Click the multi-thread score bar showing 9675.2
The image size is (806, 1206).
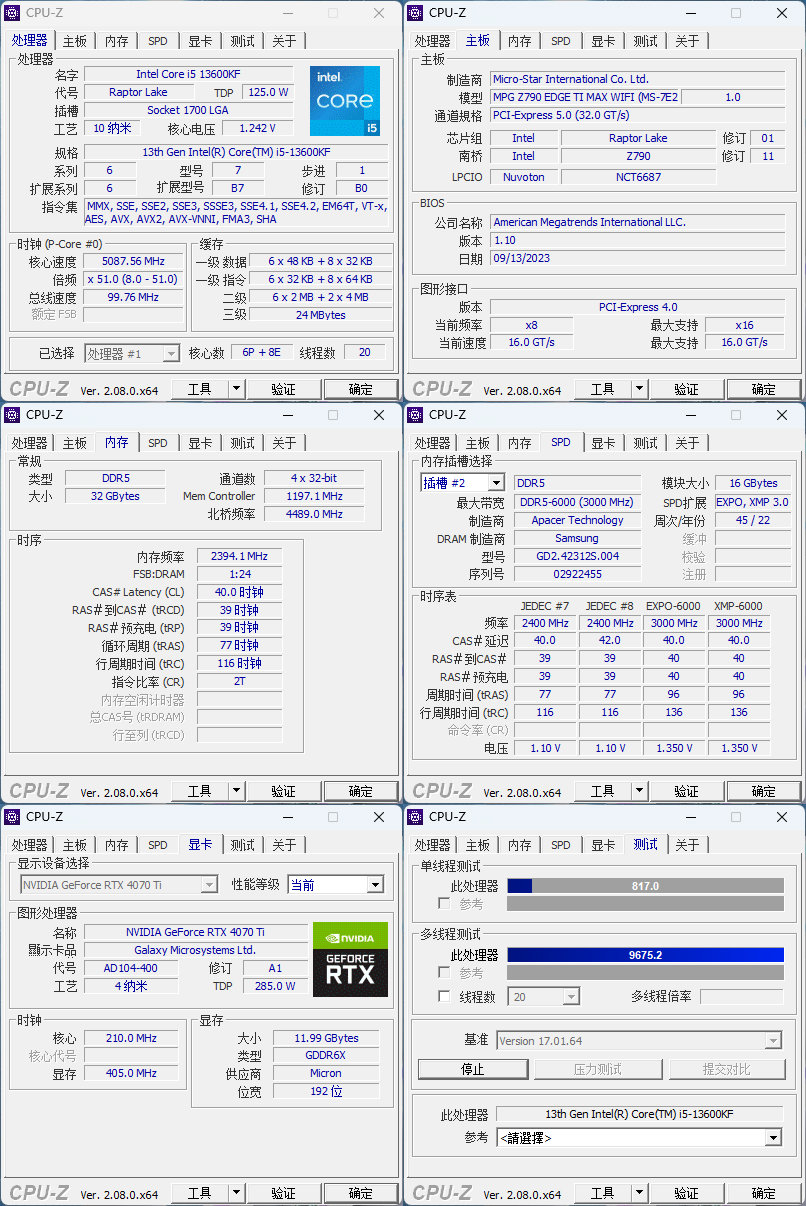(x=645, y=955)
